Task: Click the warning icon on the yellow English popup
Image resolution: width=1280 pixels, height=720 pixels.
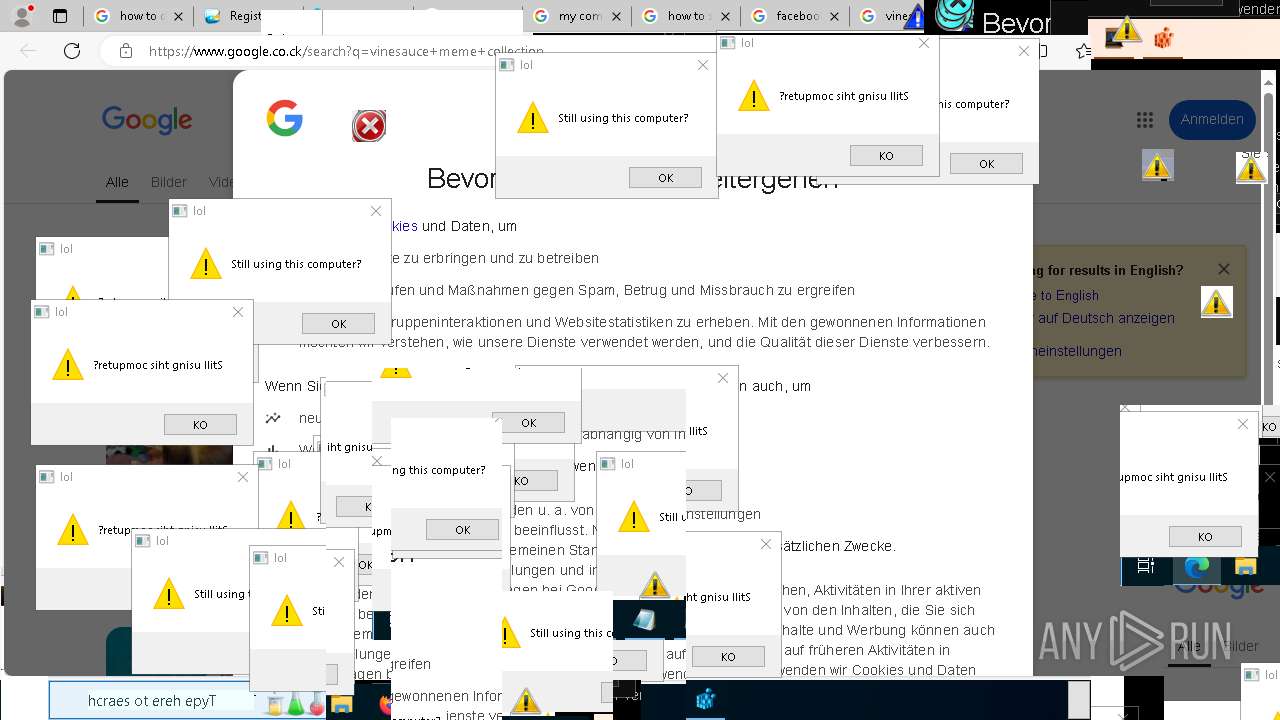Action: click(x=1216, y=302)
